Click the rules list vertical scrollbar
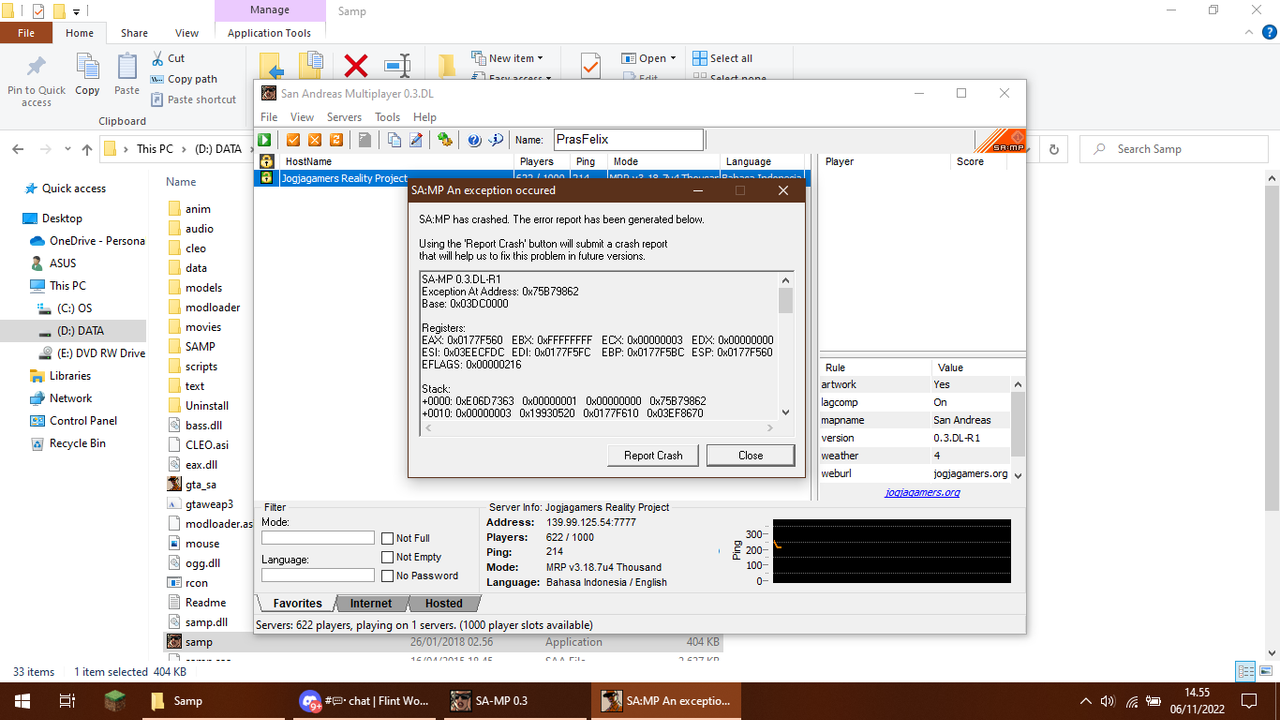 click(x=1018, y=430)
